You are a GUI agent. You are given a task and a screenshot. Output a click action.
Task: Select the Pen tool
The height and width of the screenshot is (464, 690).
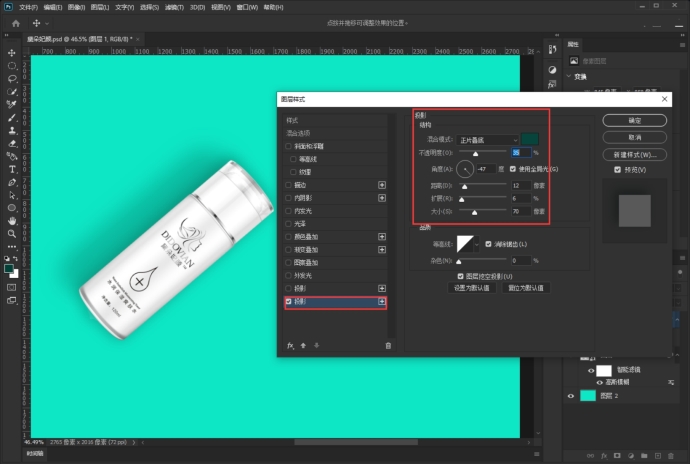[12, 182]
